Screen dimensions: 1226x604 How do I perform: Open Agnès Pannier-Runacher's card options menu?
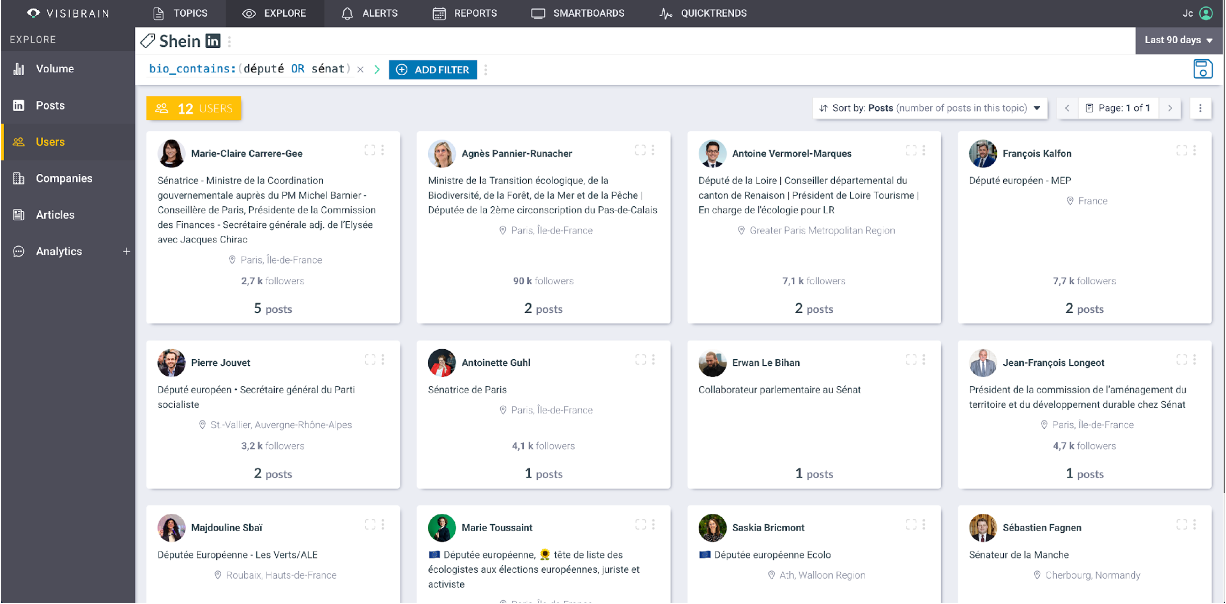point(653,150)
